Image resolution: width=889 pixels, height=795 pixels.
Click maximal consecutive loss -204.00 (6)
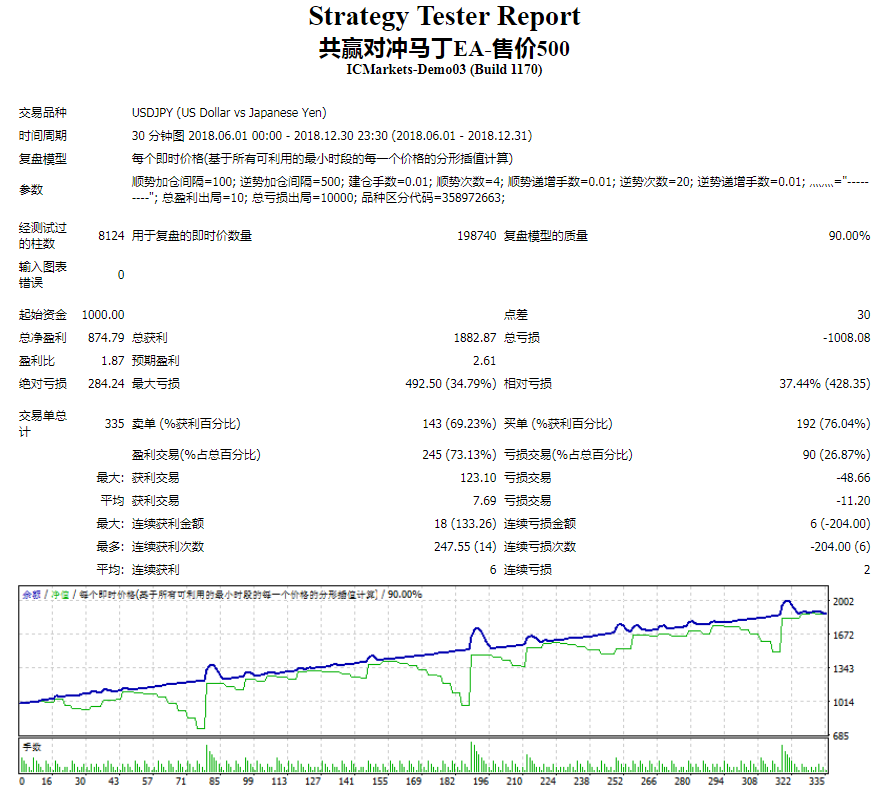[x=840, y=547]
